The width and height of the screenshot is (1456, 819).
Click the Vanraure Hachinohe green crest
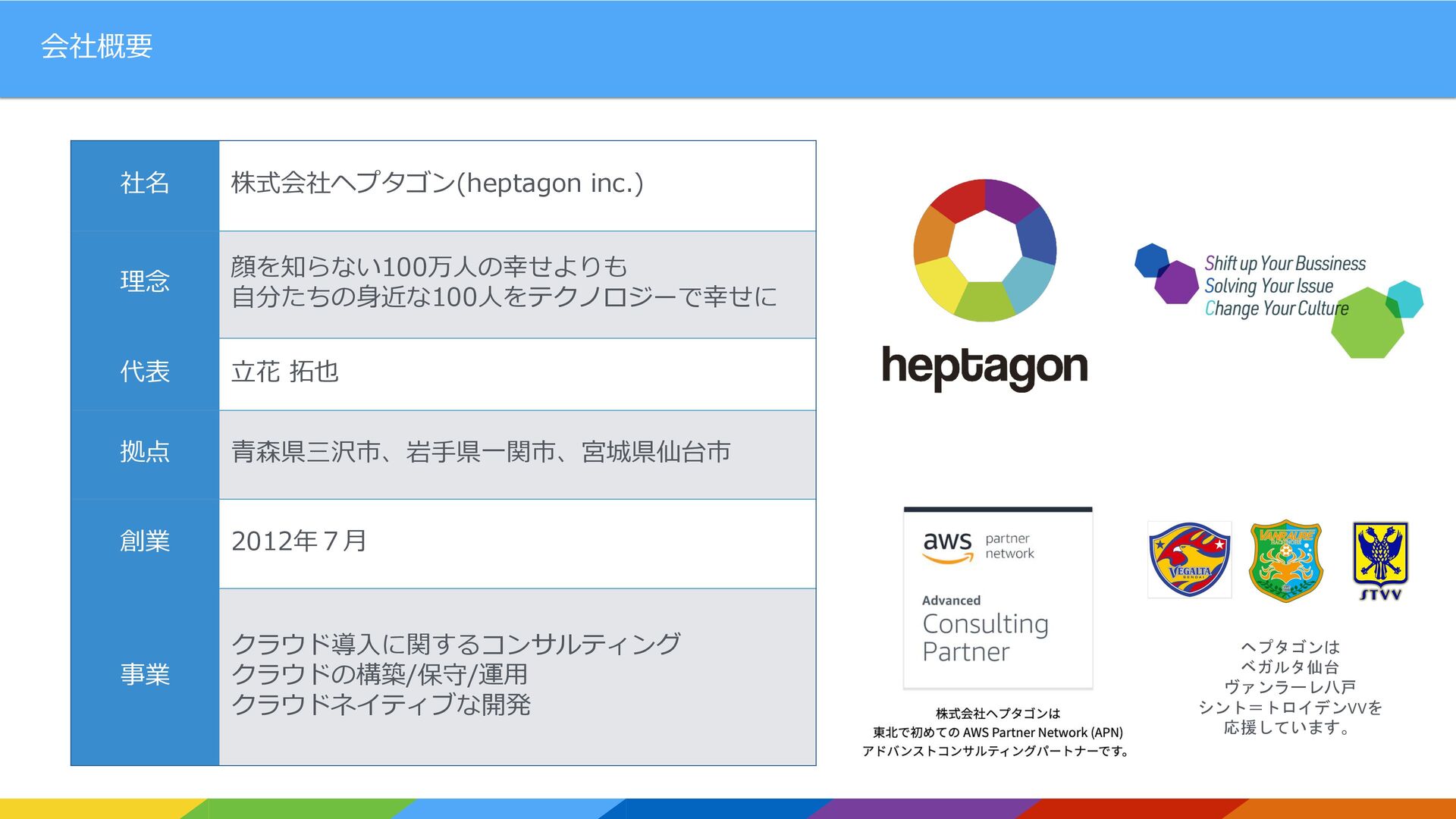click(x=1285, y=561)
